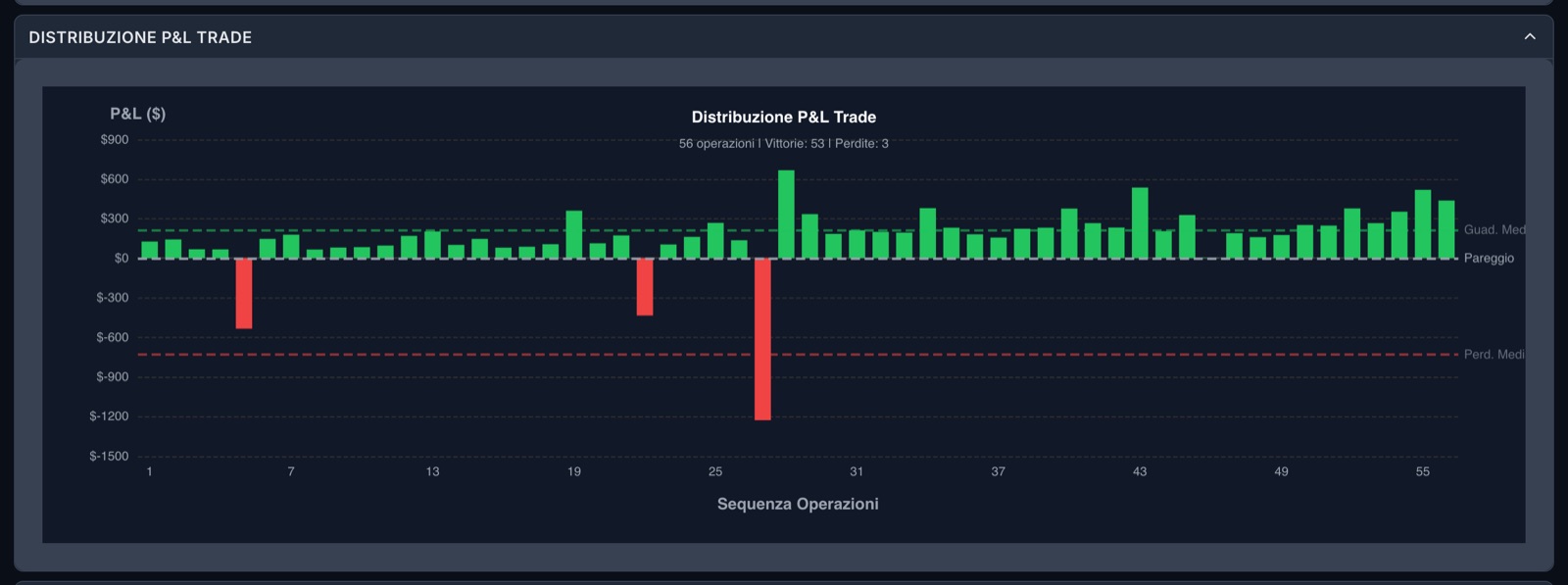1568x585 pixels.
Task: Click the green bar above sequence label 55
Action: (1423, 224)
